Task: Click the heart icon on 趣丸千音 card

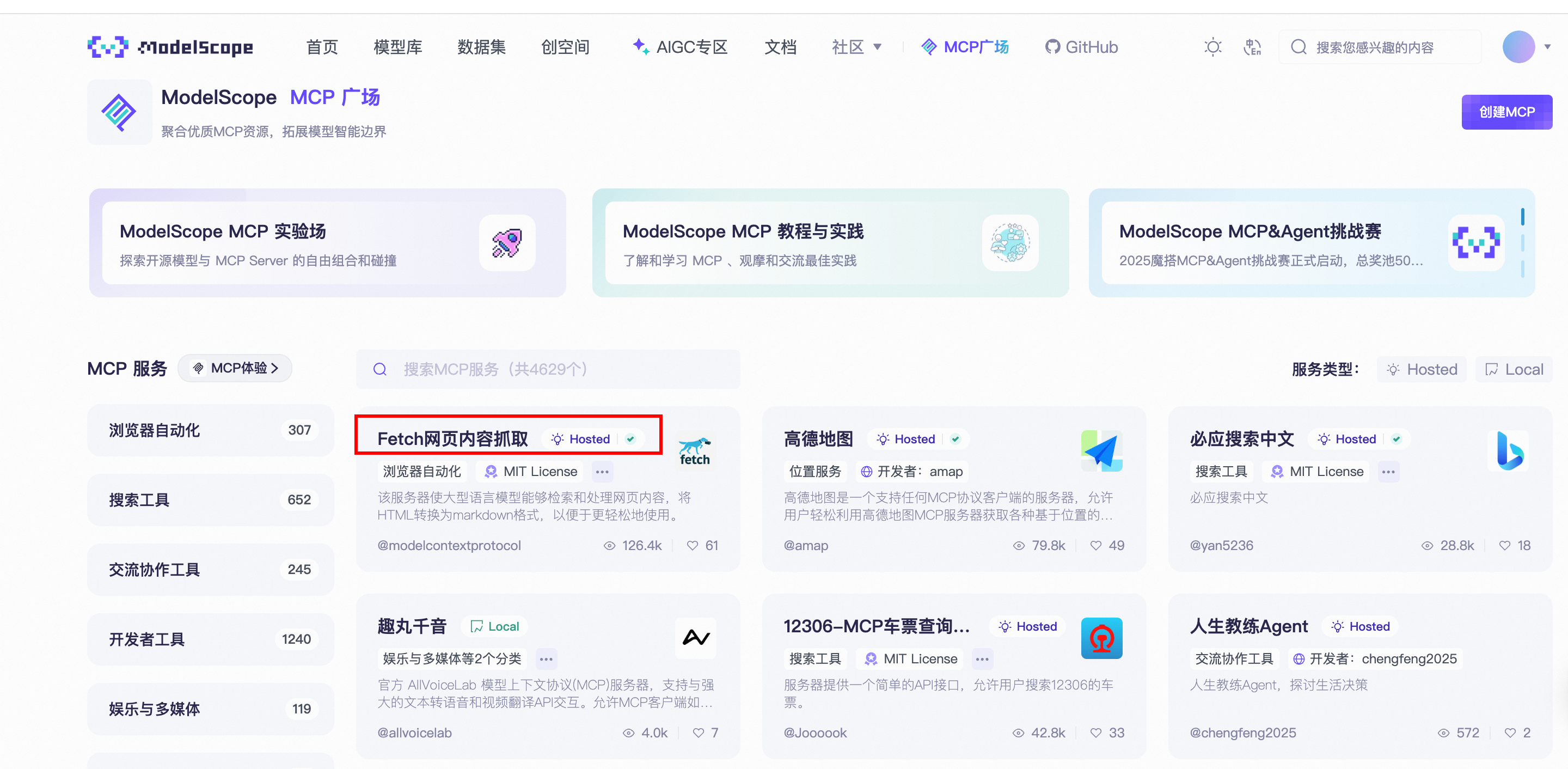Action: tap(698, 733)
